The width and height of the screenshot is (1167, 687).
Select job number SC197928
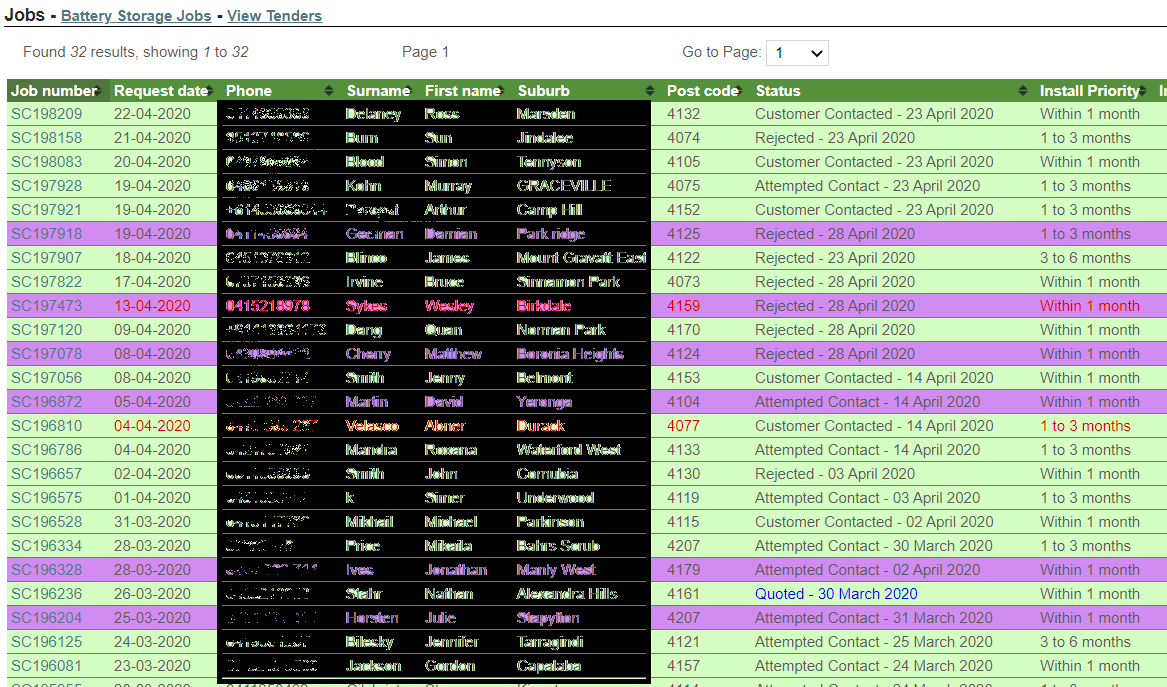point(47,186)
